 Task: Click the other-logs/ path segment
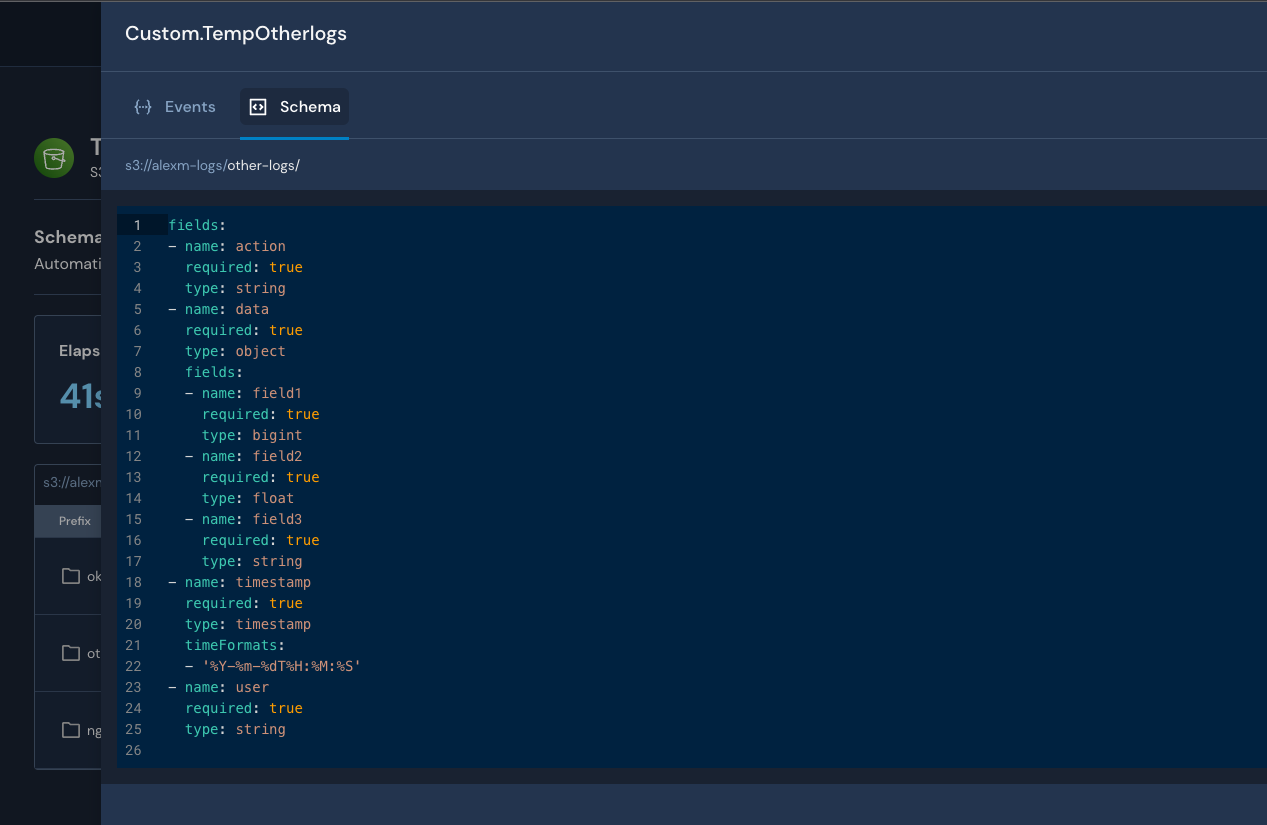tap(263, 165)
